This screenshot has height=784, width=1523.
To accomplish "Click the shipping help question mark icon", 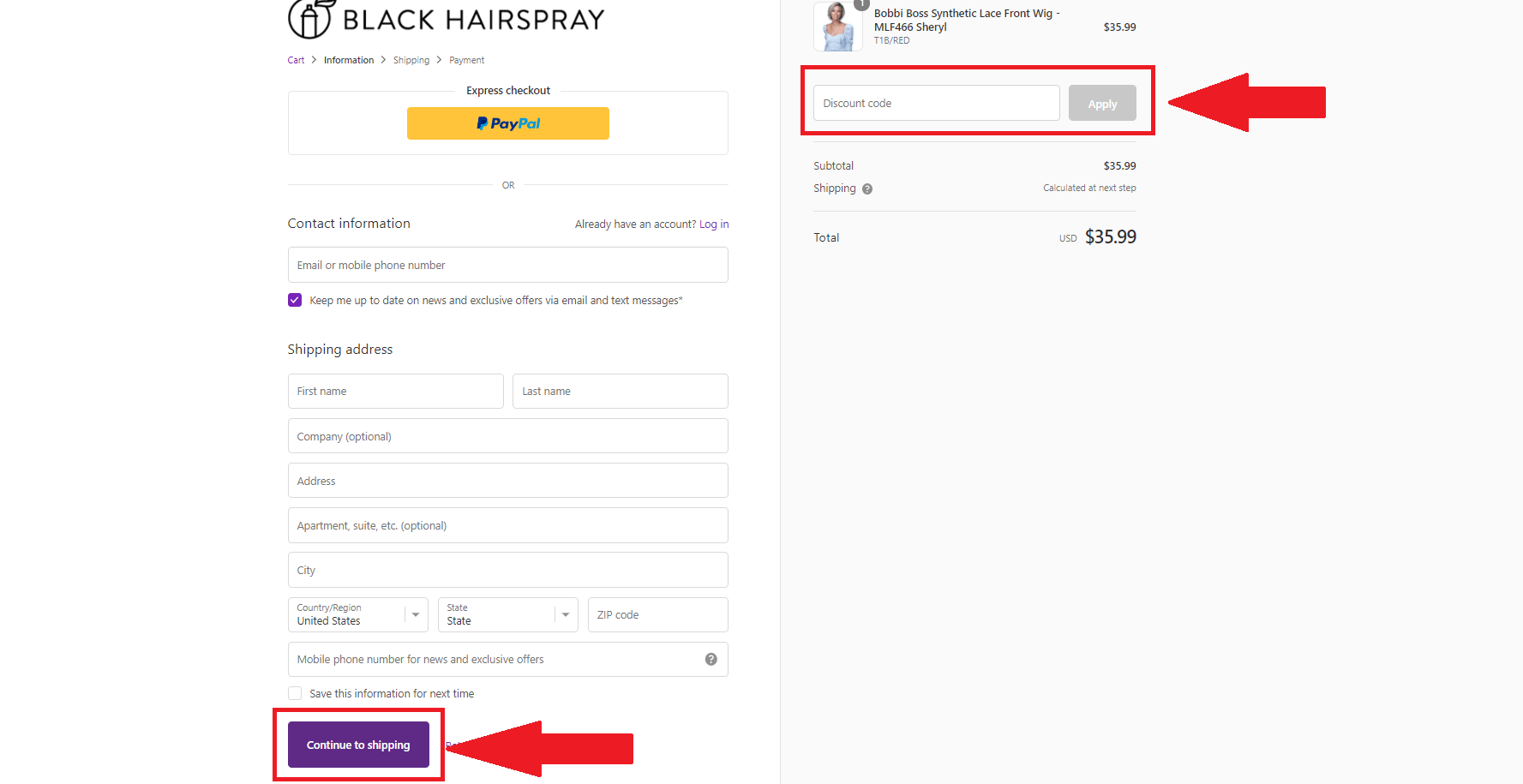I will tap(867, 189).
